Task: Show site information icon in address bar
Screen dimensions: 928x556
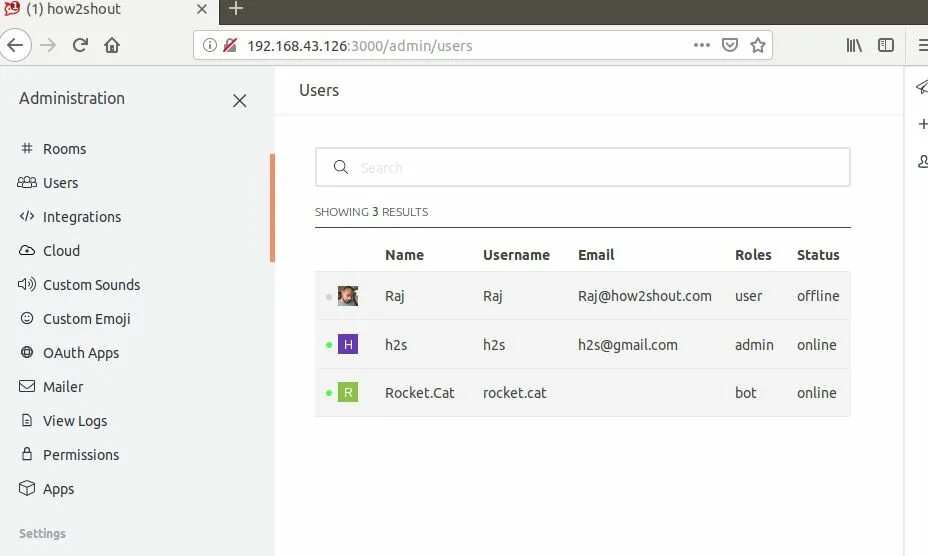Action: (210, 45)
